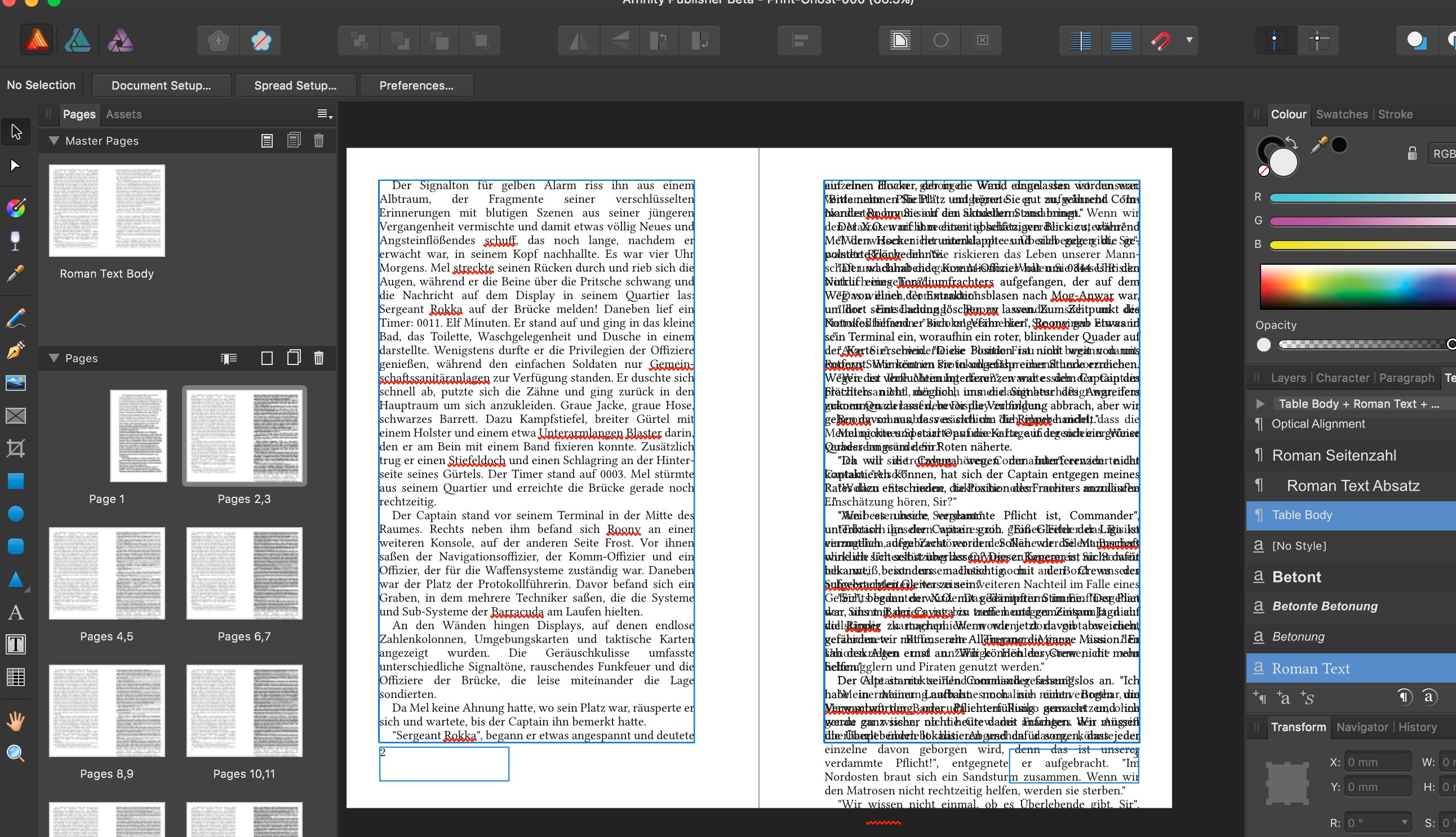Switch to the Photo persona

tap(120, 40)
